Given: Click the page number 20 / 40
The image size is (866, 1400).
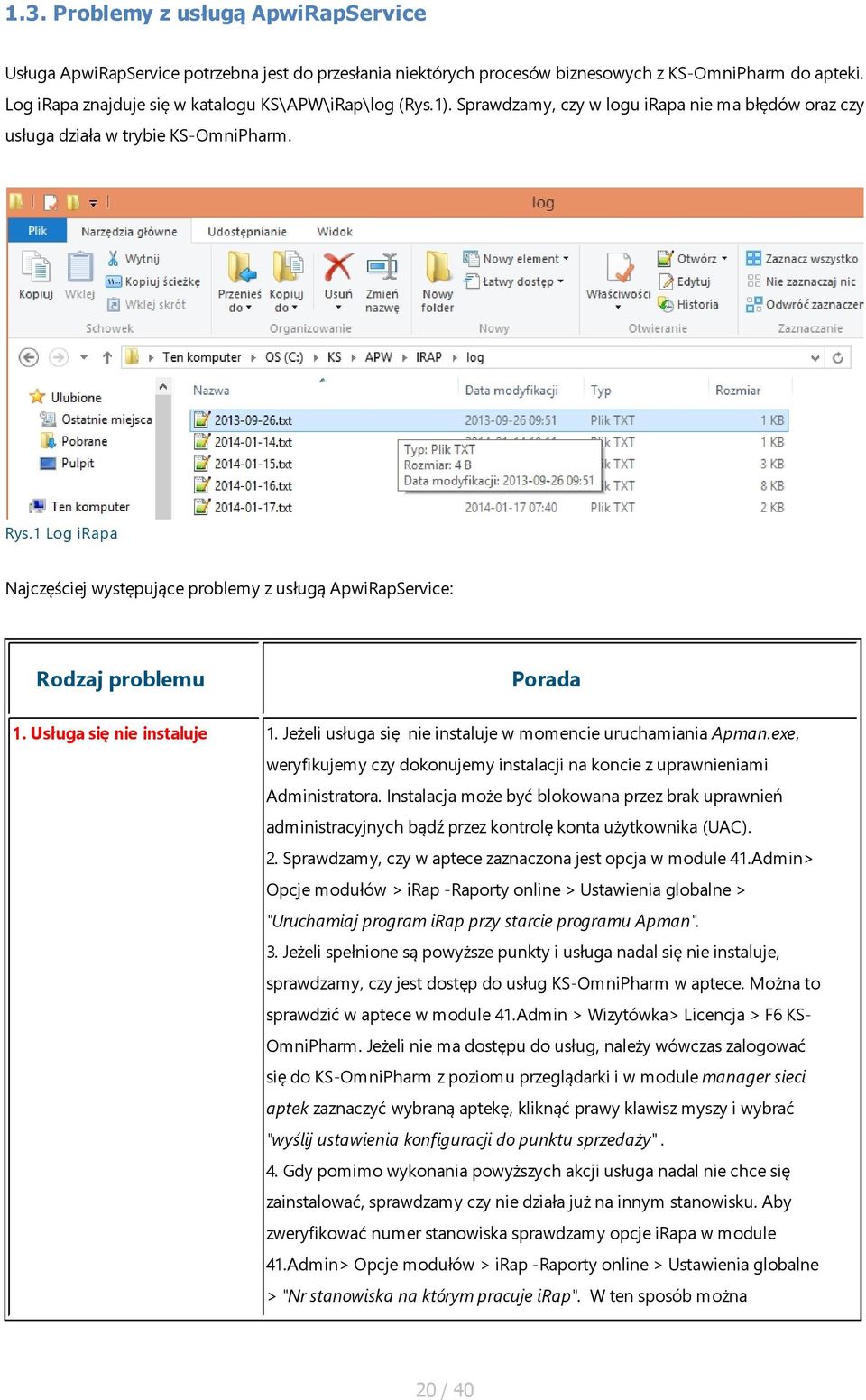Looking at the screenshot, I should (445, 1389).
